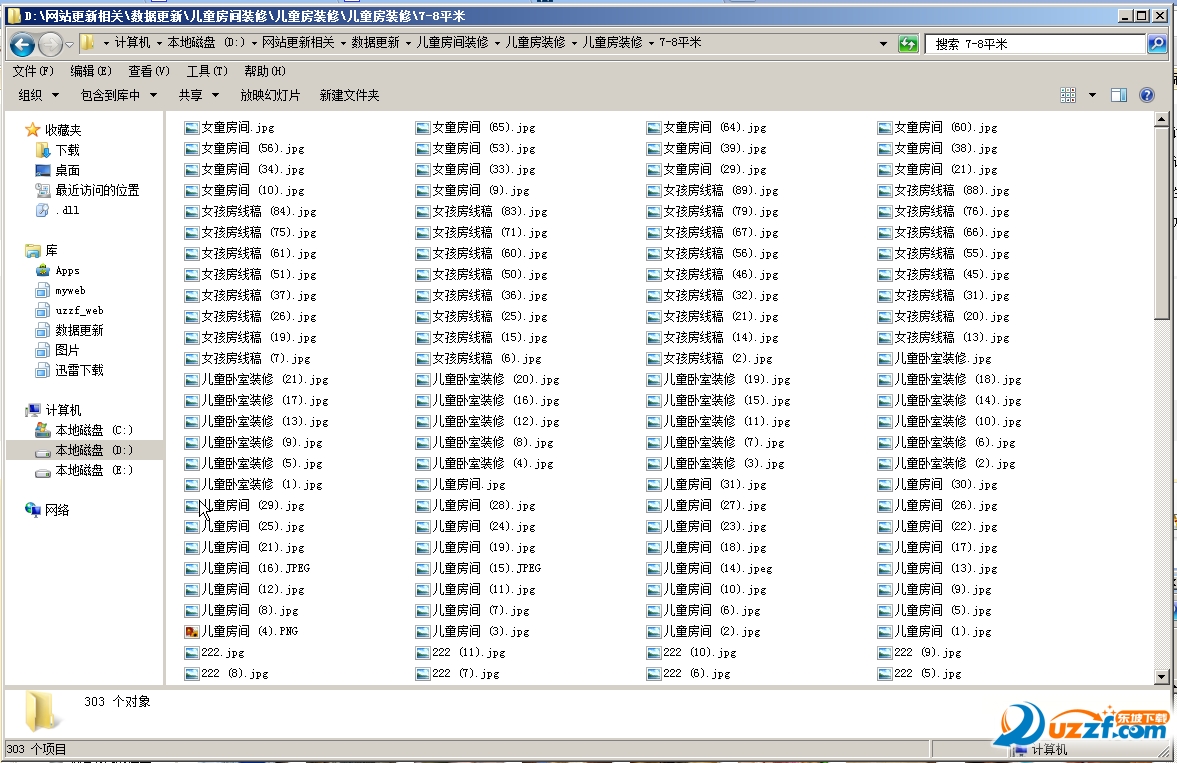Viewport: 1177px width, 763px height.
Task: Toggle the preview pane icon
Action: coord(1119,95)
